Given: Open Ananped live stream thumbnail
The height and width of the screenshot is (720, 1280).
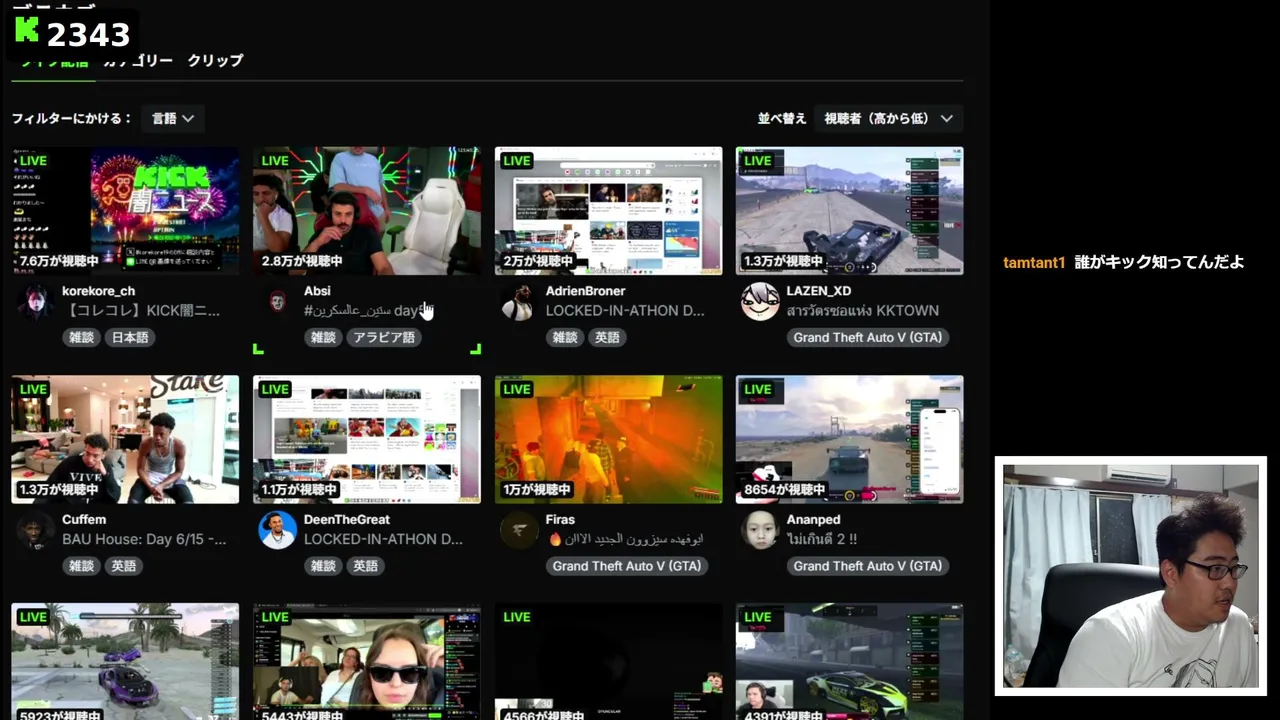Looking at the screenshot, I should point(850,439).
